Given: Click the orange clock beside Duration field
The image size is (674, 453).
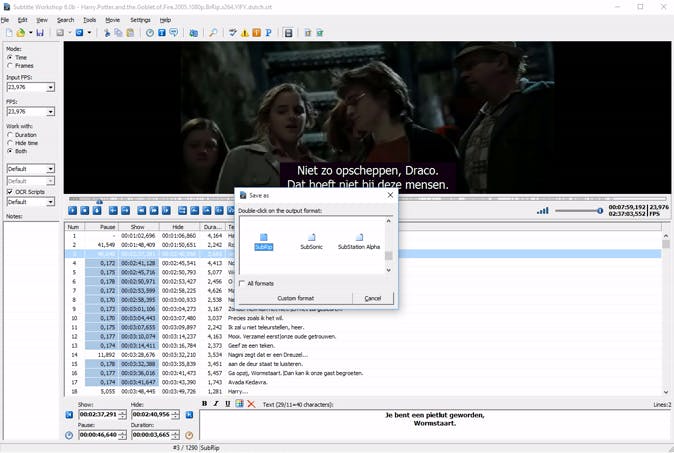Looking at the screenshot, I should 189,435.
